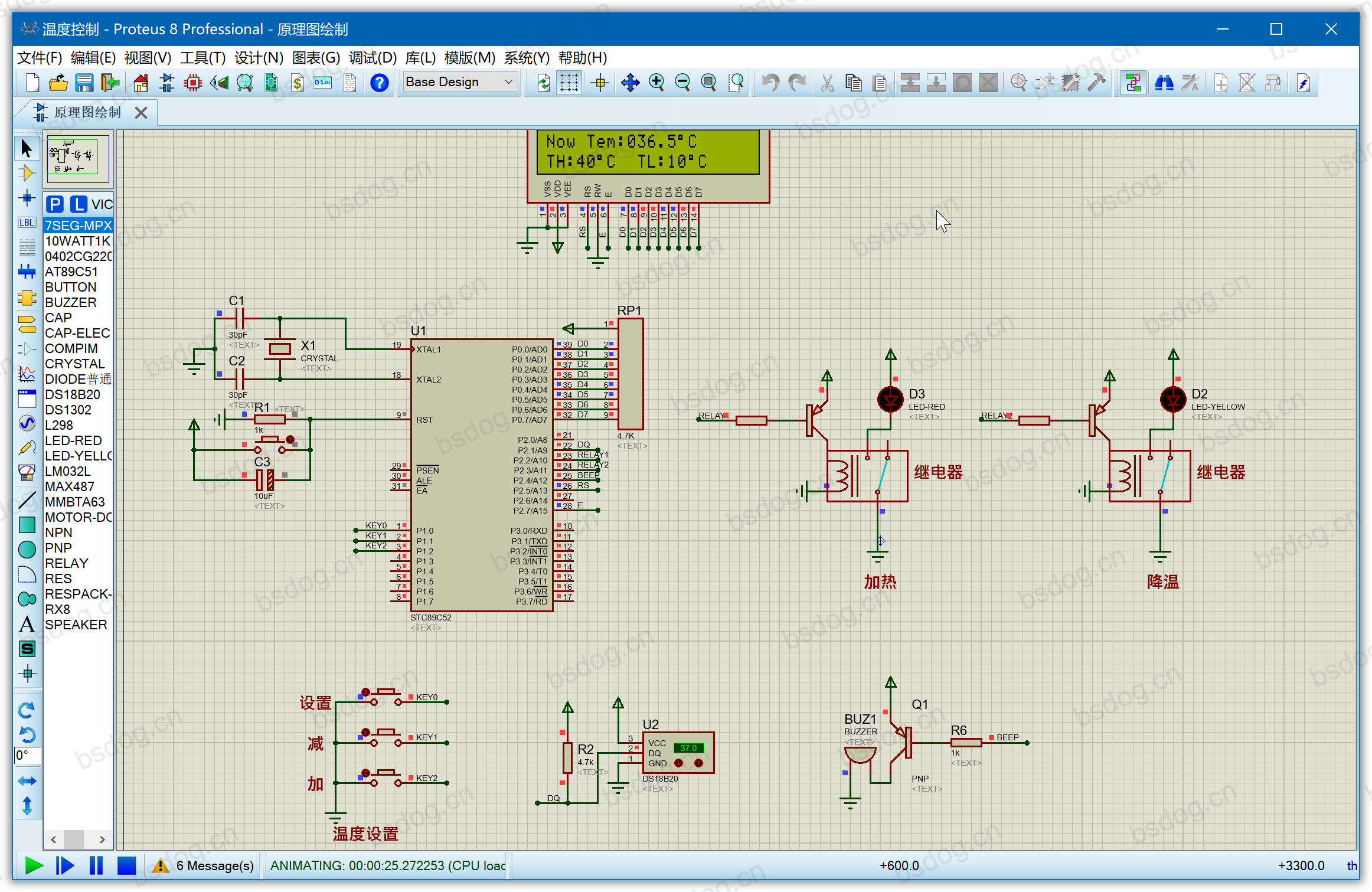Toggle the grid display icon
This screenshot has width=1372, height=892.
(x=569, y=83)
